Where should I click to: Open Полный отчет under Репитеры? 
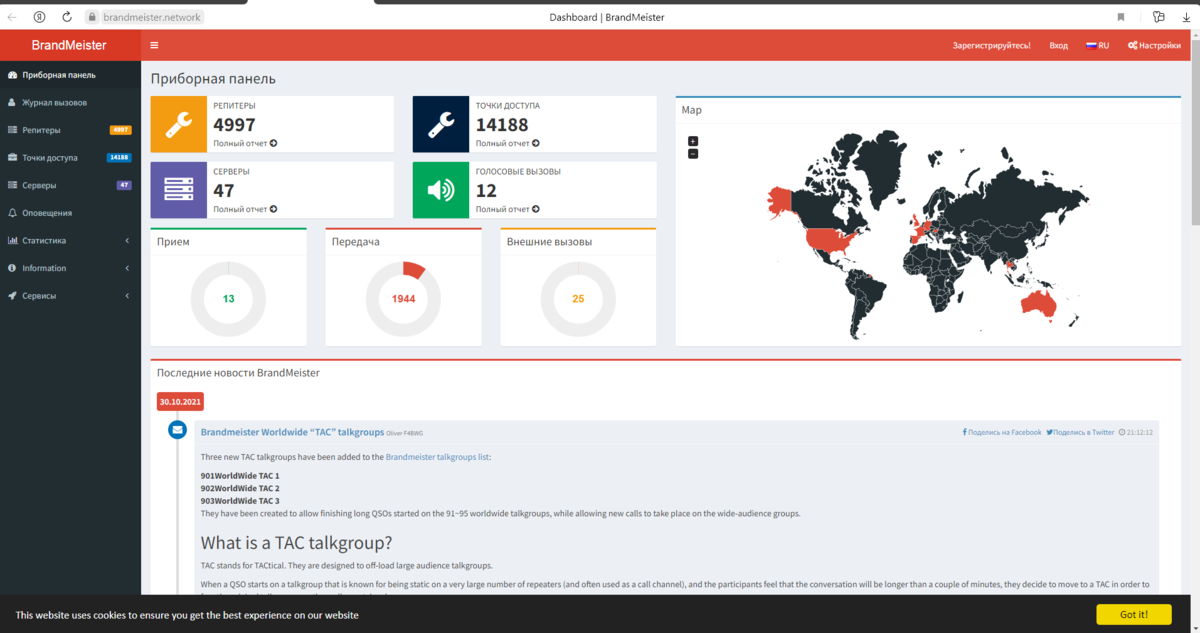coord(245,143)
